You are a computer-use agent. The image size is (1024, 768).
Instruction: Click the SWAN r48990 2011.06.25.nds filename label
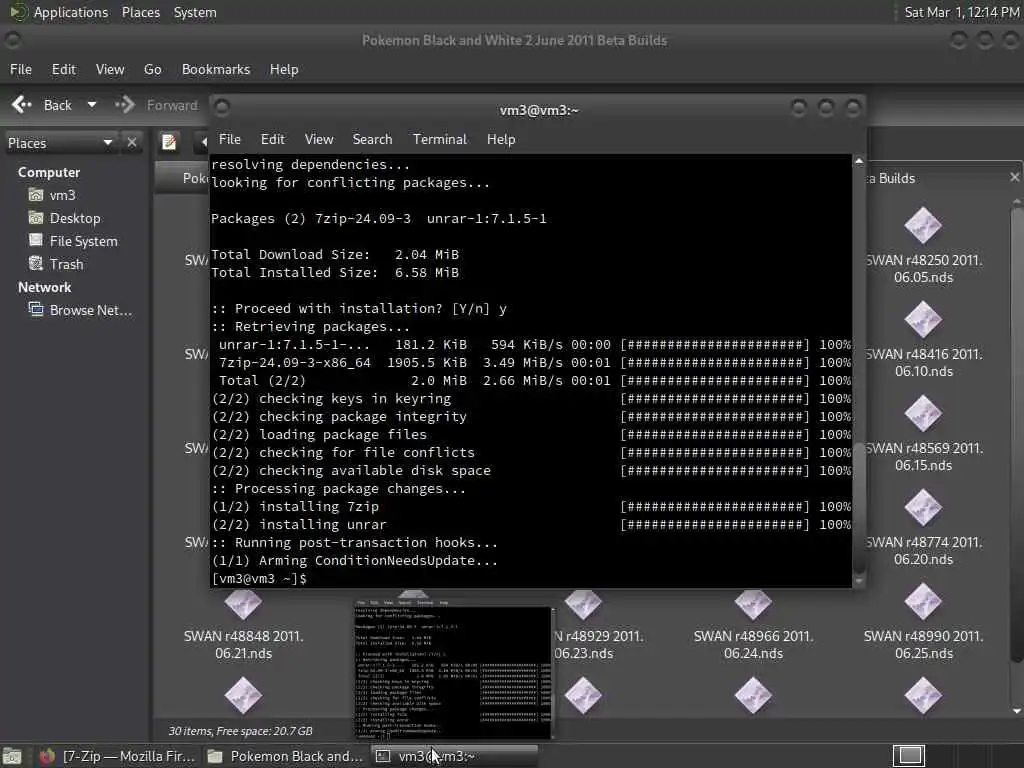(x=923, y=645)
